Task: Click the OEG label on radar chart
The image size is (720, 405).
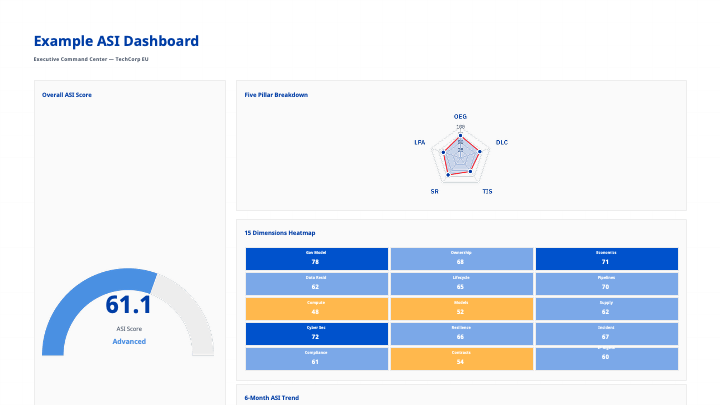Action: (460, 116)
